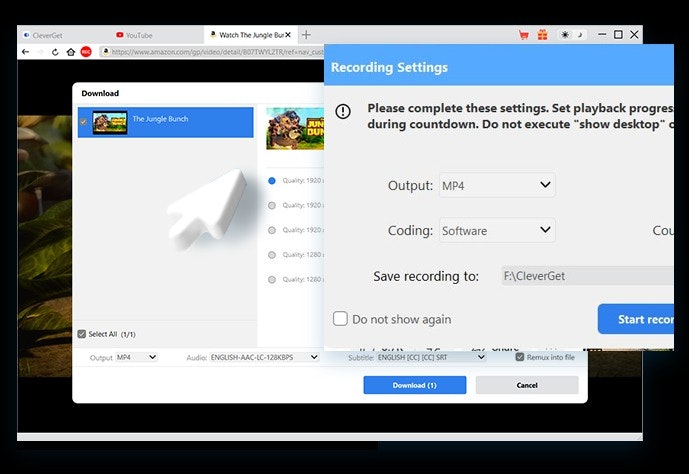Maximize the CleverGet window
This screenshot has height=474, width=689.
(618, 34)
